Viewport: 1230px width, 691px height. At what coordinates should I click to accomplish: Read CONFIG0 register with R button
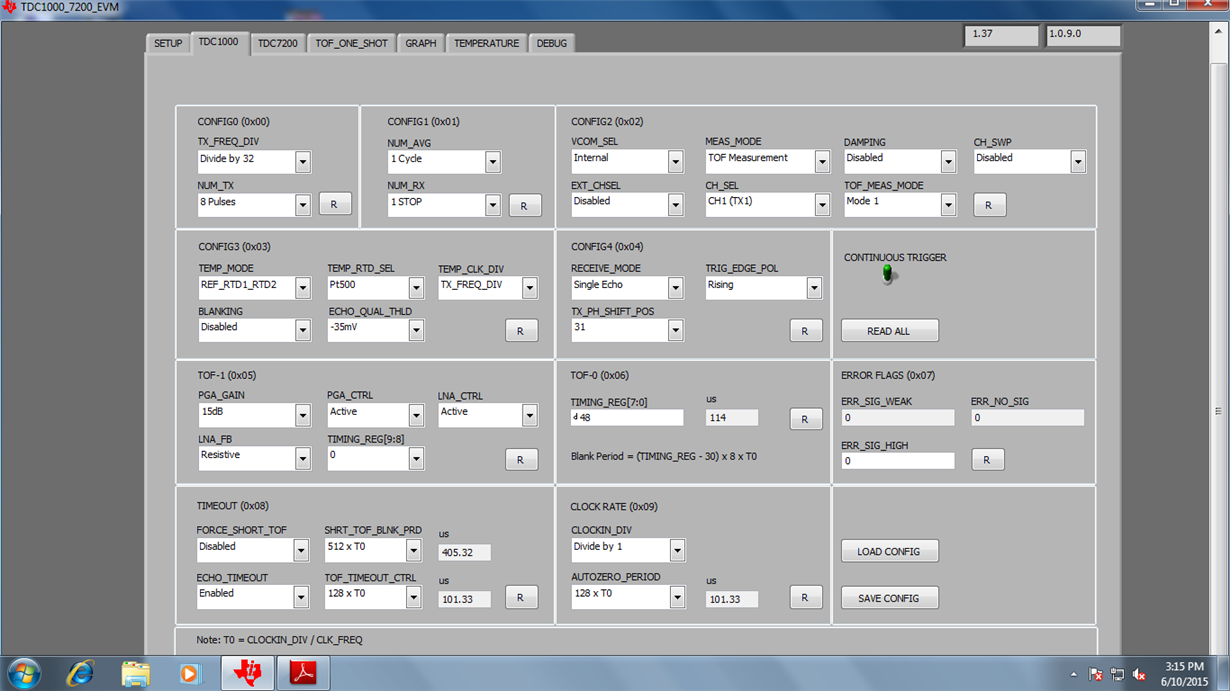click(335, 204)
